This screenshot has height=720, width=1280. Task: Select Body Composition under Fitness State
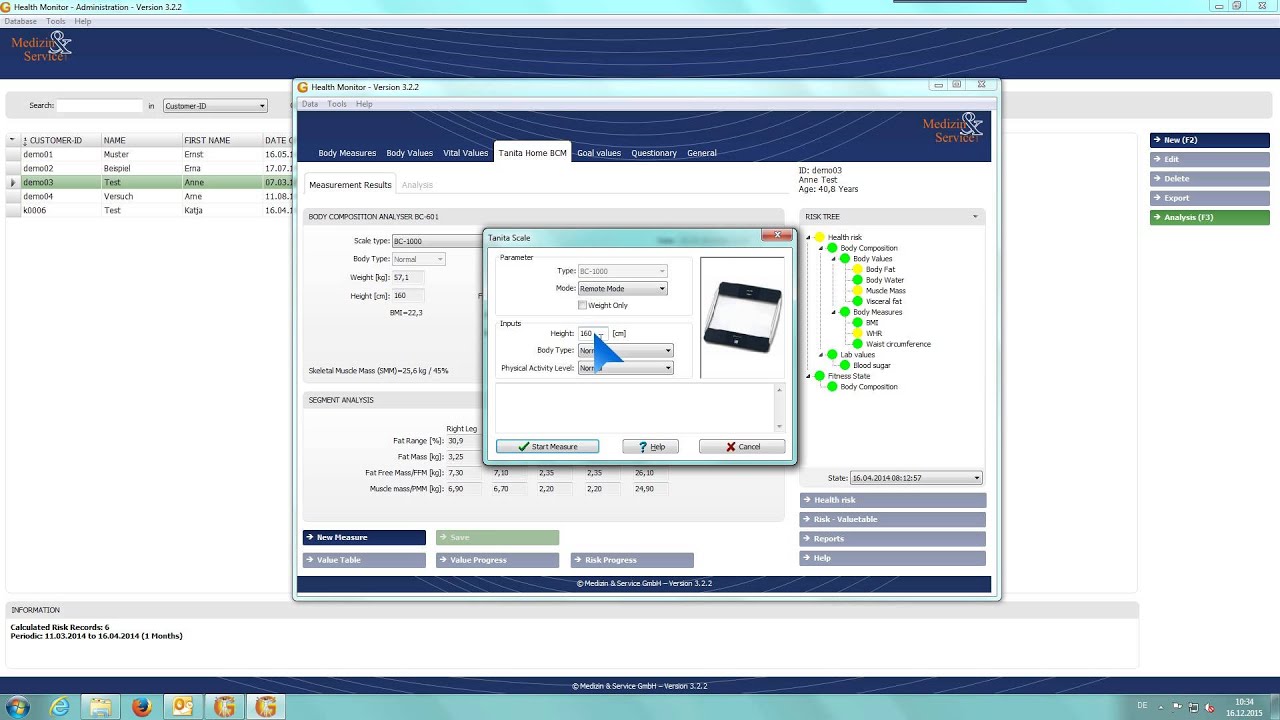[869, 387]
